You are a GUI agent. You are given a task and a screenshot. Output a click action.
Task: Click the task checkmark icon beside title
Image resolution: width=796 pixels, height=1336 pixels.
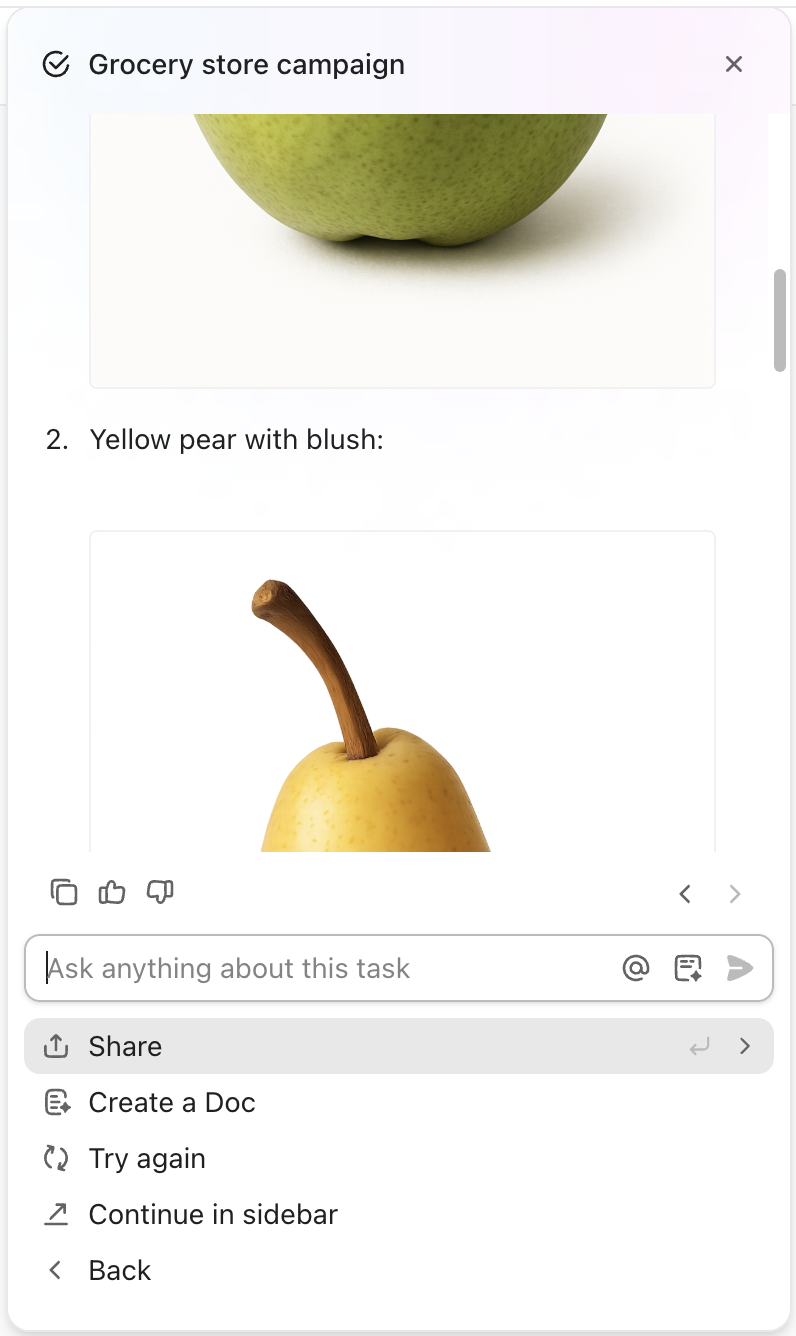pos(56,65)
